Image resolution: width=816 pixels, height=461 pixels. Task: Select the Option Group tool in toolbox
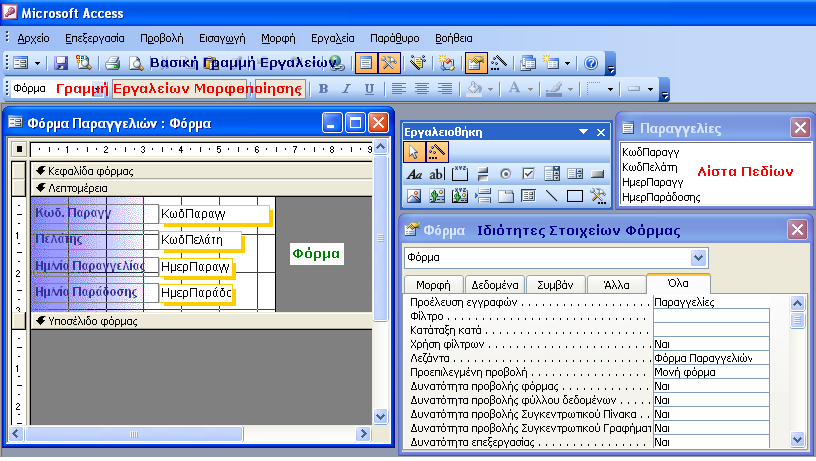tap(460, 174)
